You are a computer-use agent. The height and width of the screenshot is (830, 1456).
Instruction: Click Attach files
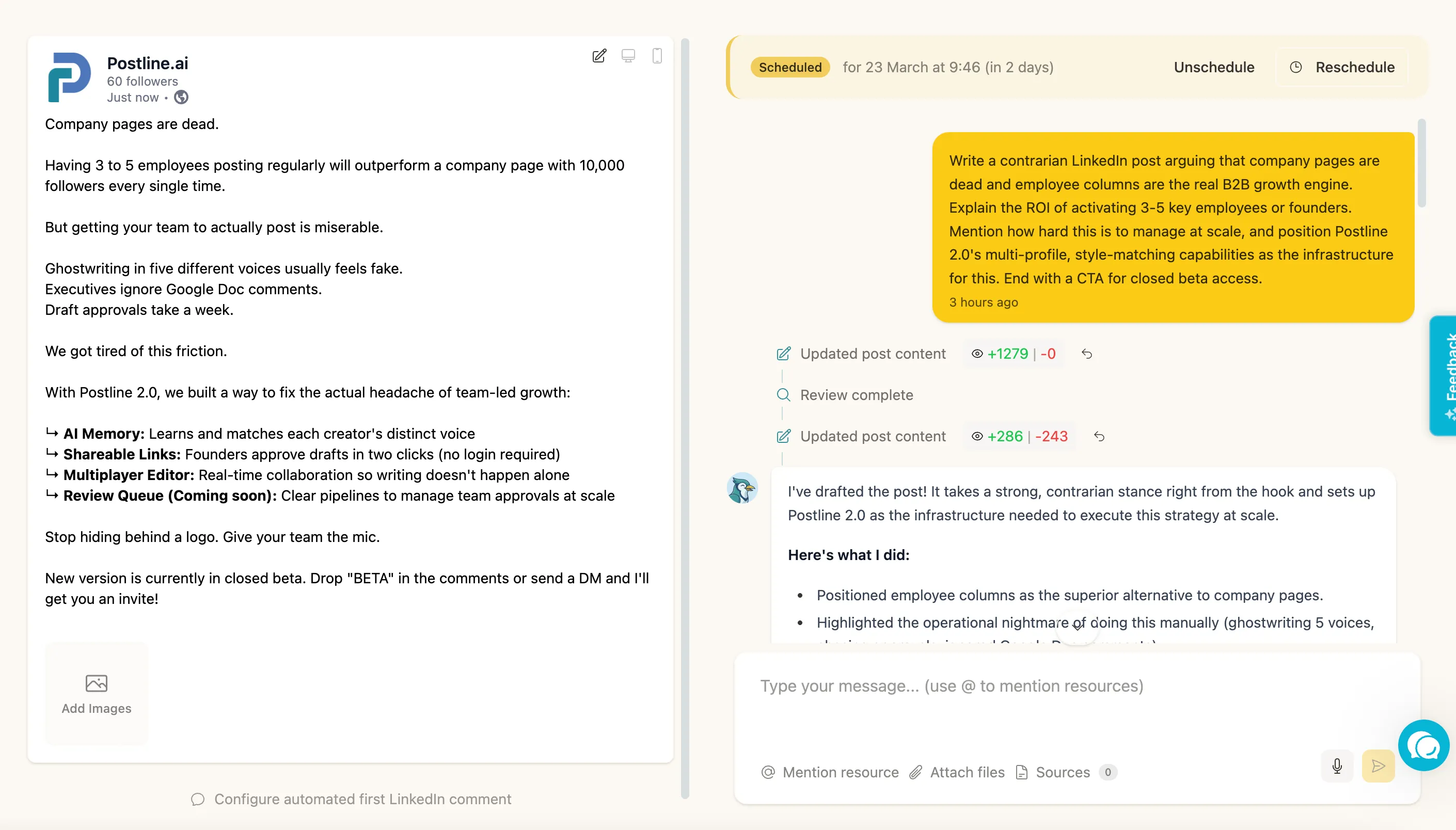(x=957, y=772)
